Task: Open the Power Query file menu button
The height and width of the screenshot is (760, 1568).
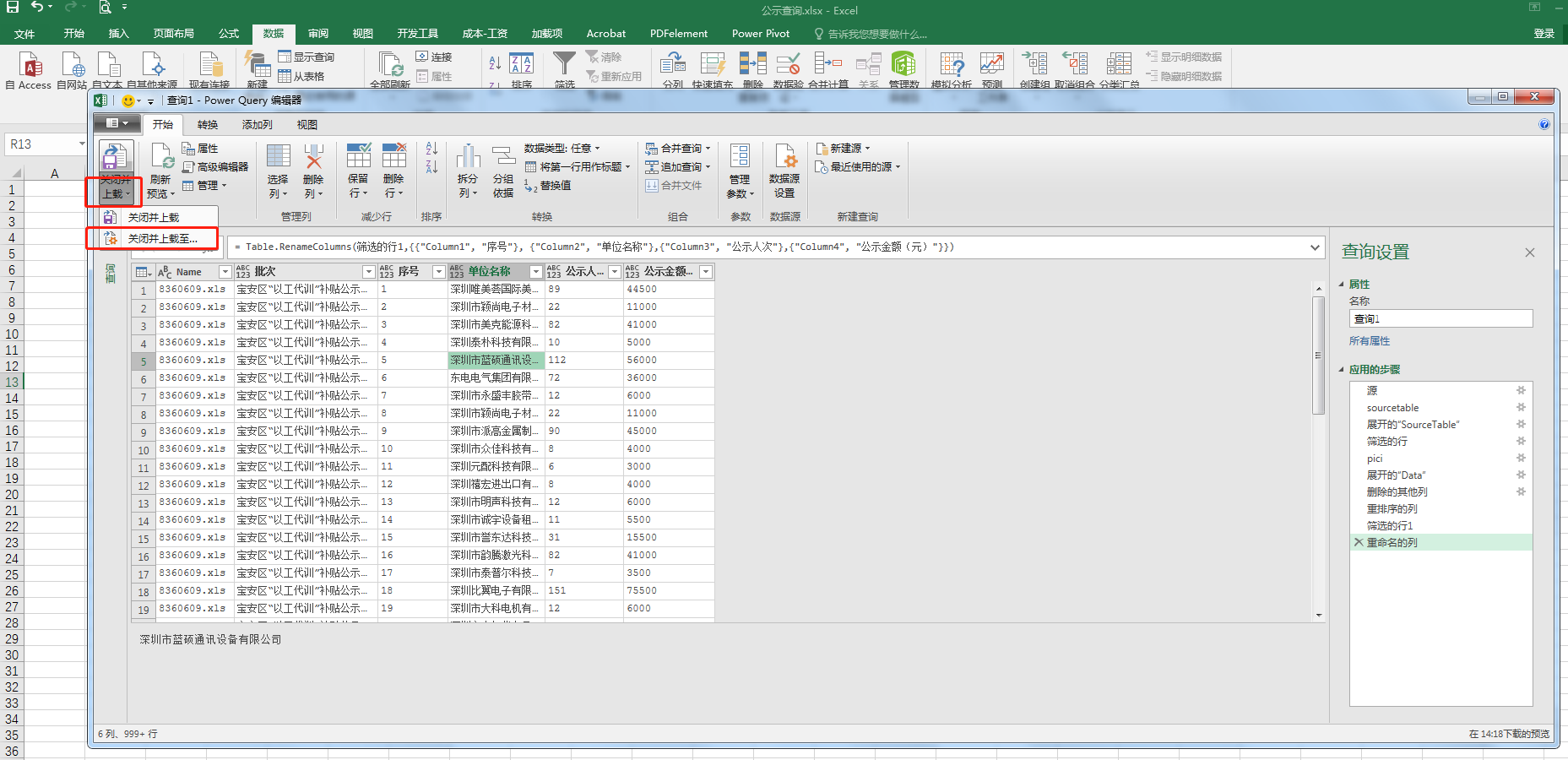Action: pyautogui.click(x=117, y=123)
